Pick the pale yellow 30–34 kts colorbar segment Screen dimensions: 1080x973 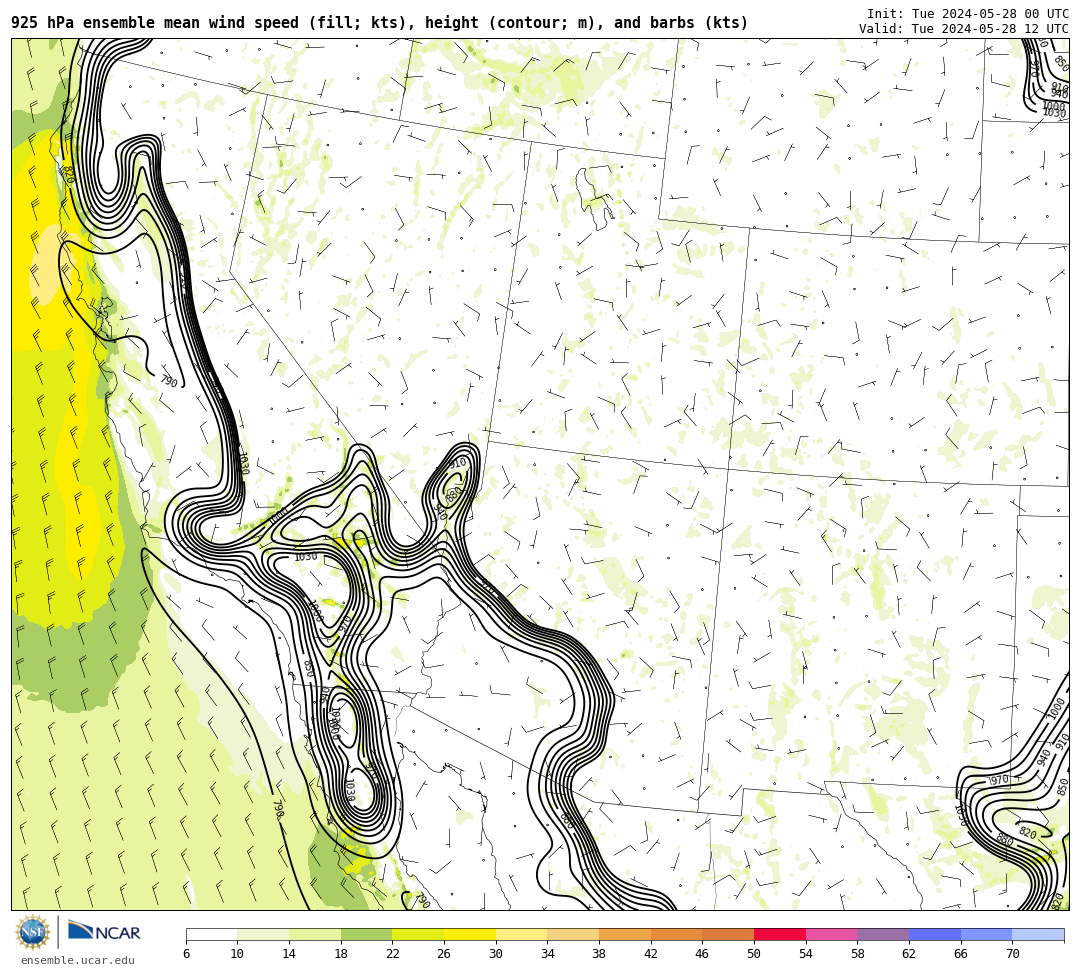tap(521, 934)
